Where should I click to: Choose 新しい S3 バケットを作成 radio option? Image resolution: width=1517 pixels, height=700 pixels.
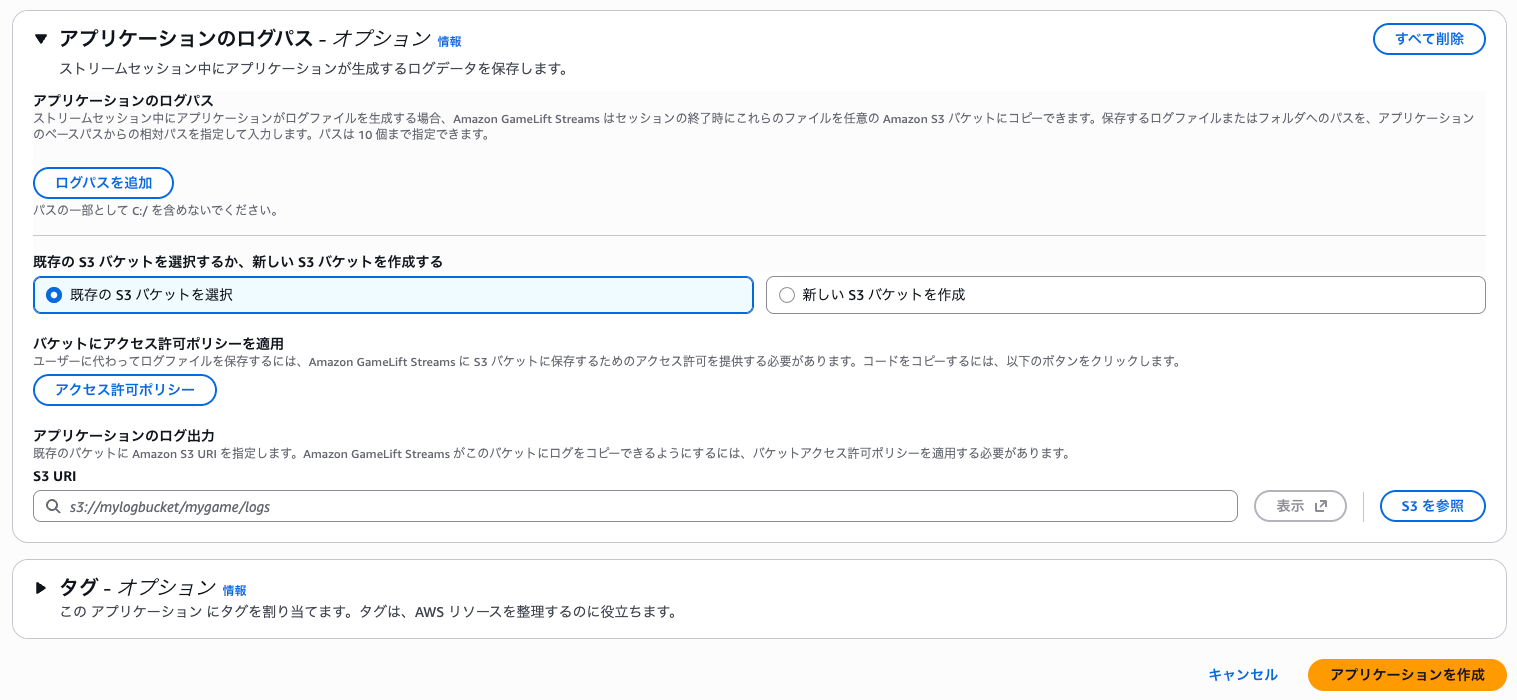point(787,295)
